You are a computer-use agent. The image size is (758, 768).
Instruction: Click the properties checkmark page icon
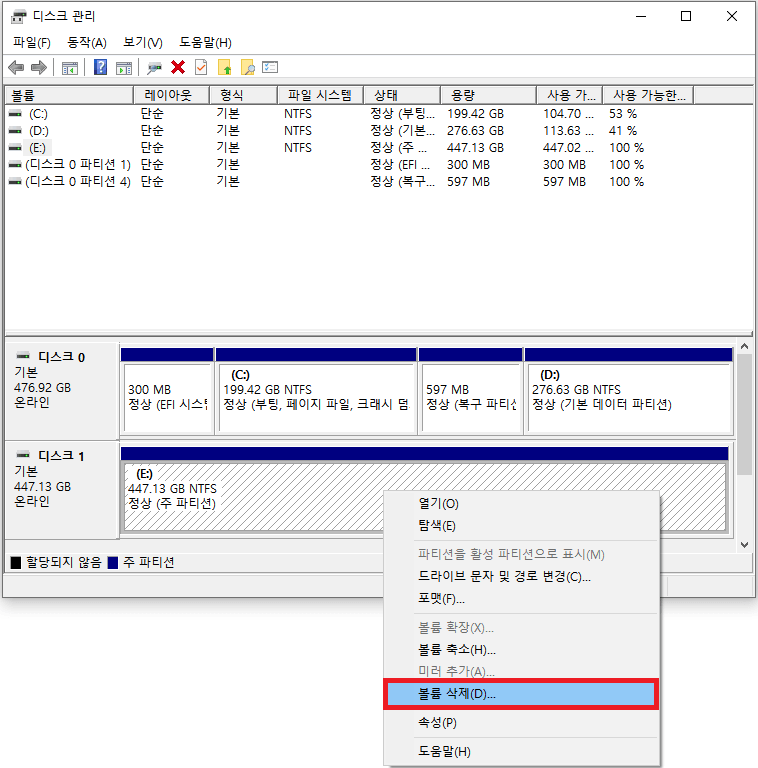tap(201, 67)
